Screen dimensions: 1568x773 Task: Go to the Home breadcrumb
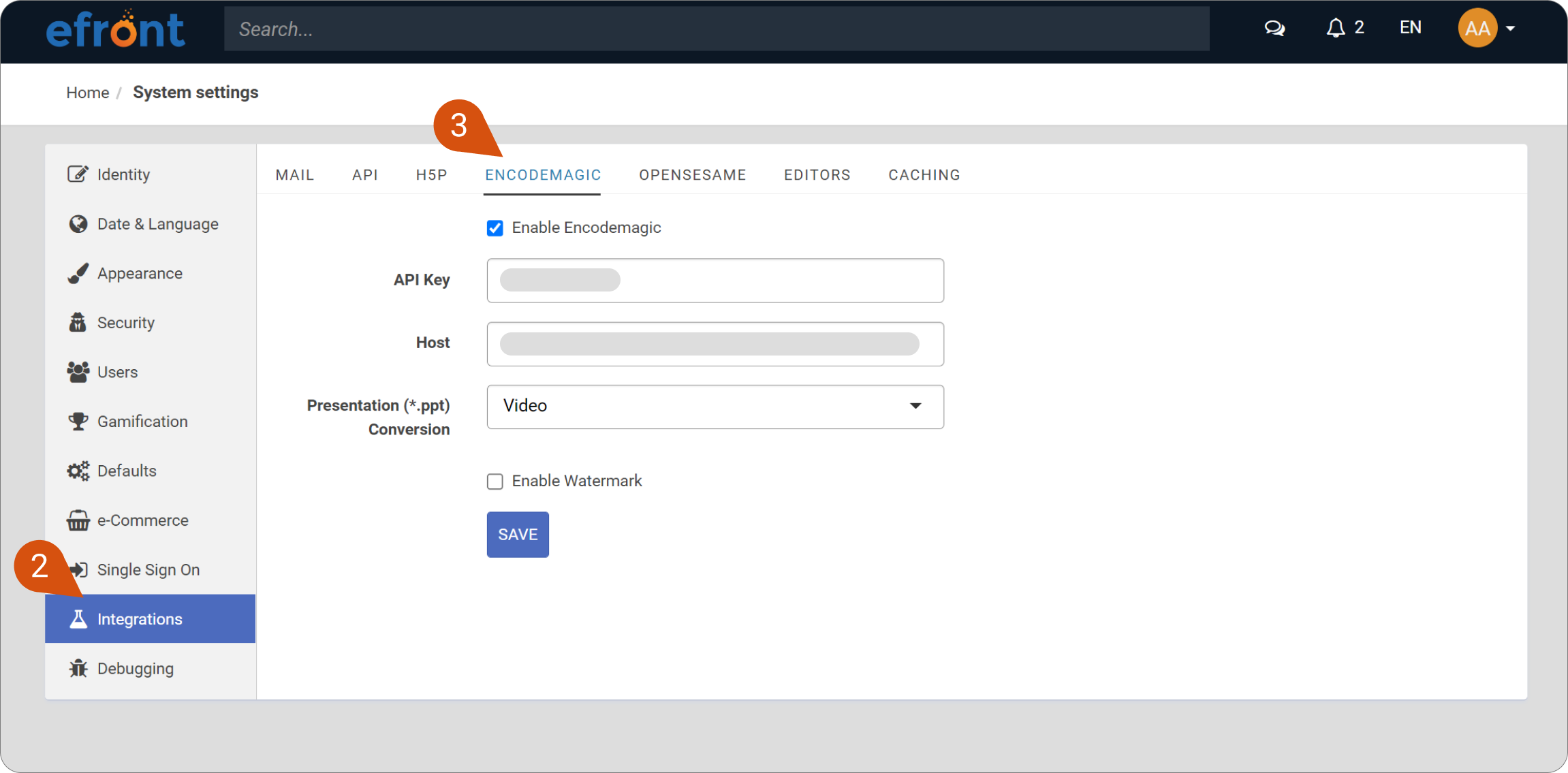pyautogui.click(x=87, y=93)
